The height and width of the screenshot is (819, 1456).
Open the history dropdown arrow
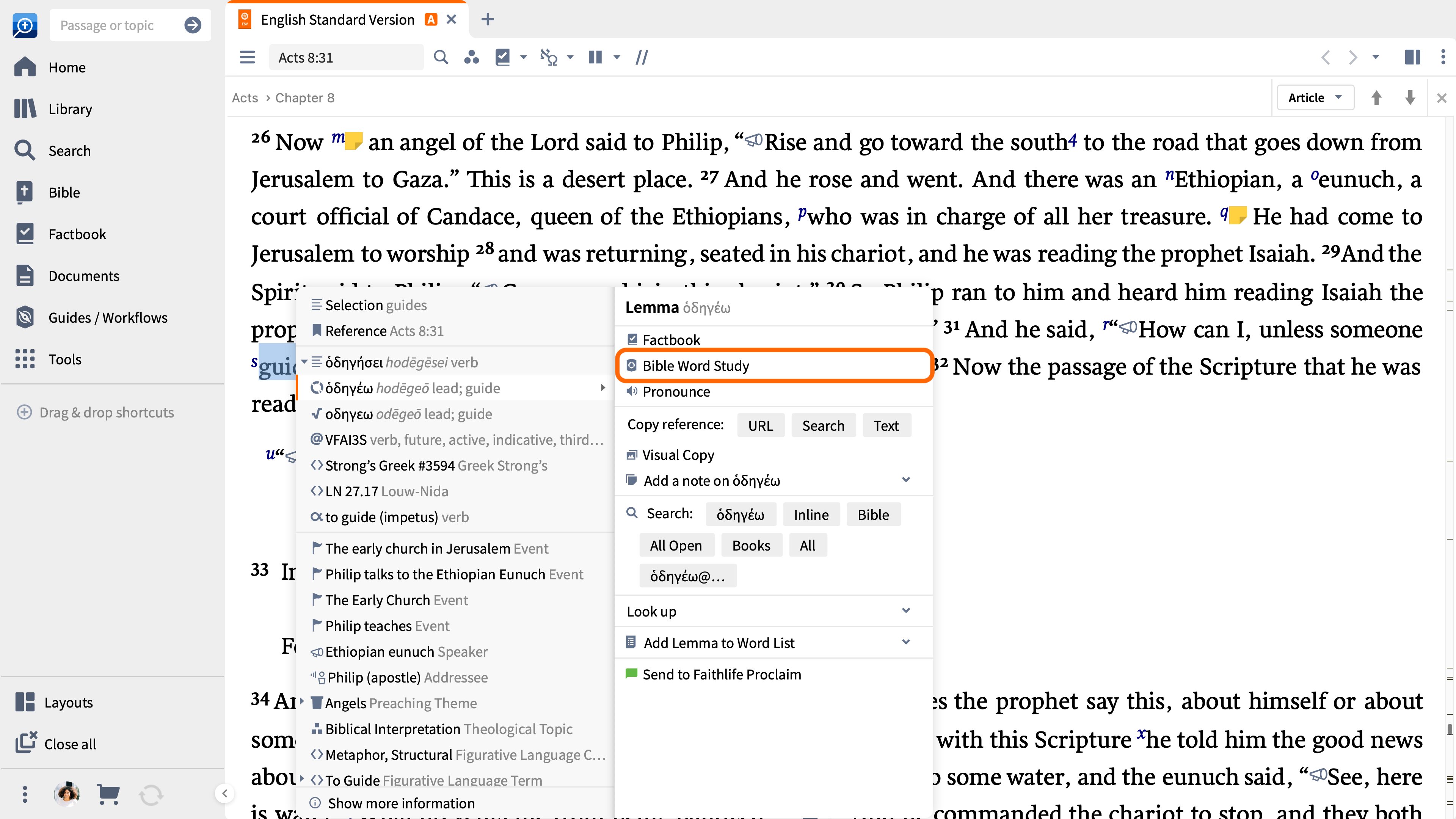(x=1376, y=57)
